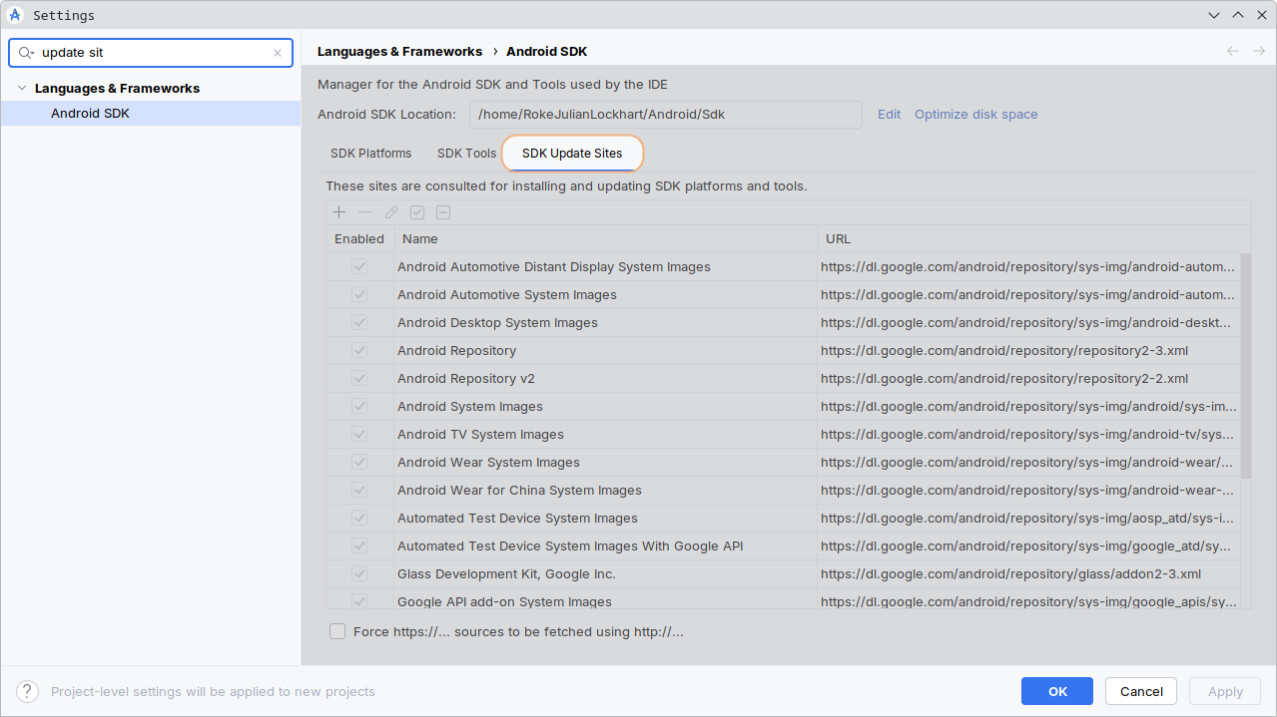Click the update sites list scrollbar
Image resolution: width=1277 pixels, height=717 pixels.
1245,366
